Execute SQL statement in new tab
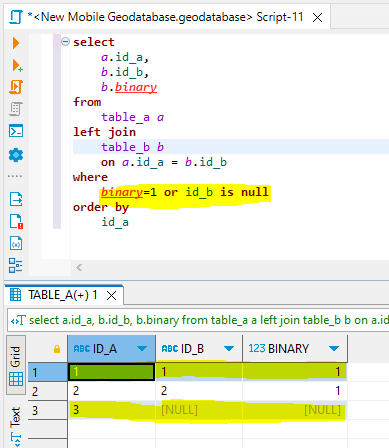 (17, 66)
